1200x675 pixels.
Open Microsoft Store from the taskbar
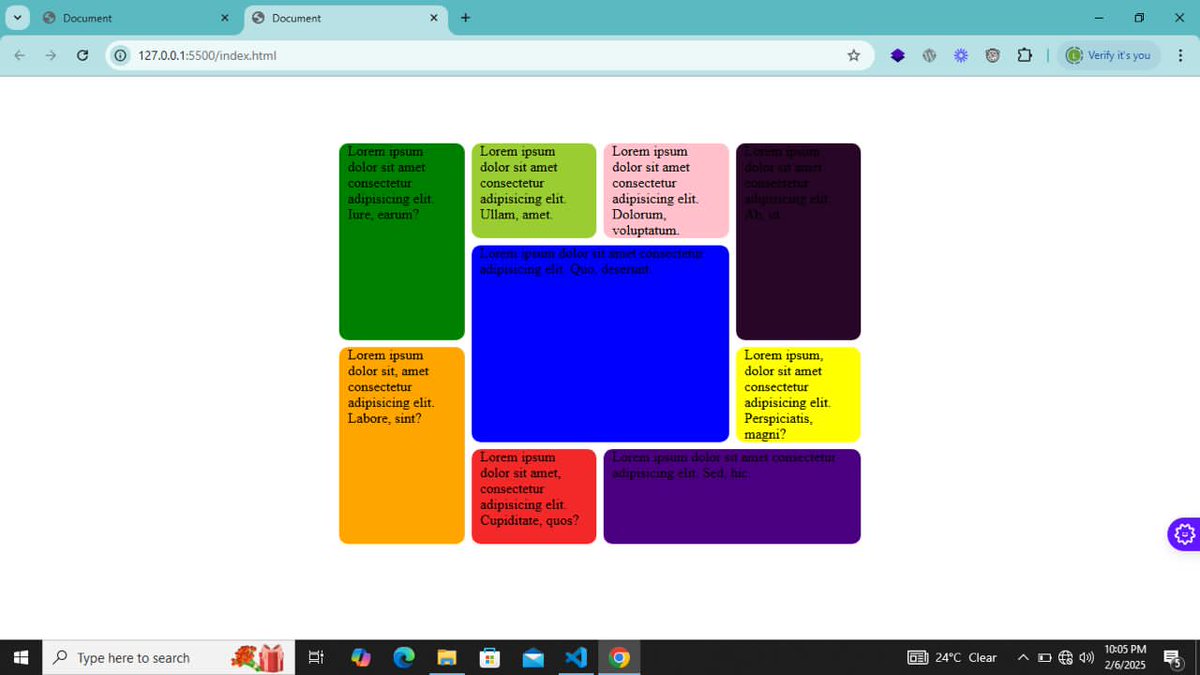(x=490, y=657)
